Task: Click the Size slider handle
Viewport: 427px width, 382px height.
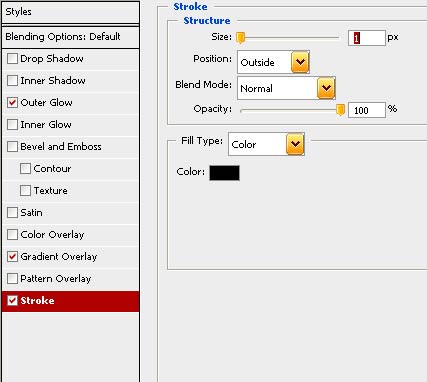Action: pyautogui.click(x=241, y=38)
